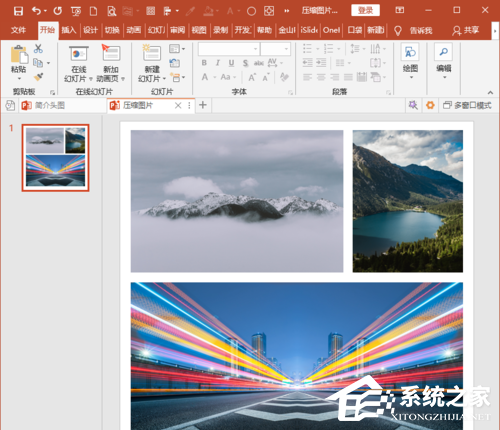The image size is (500, 430).
Task: Toggle Bold text formatting
Action: [204, 63]
